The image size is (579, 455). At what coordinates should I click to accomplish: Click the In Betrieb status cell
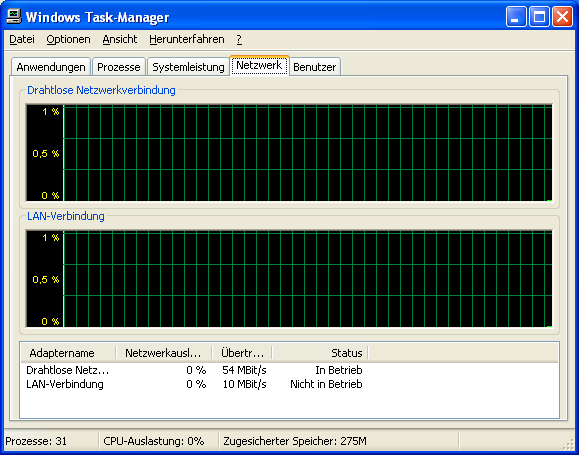(339, 370)
